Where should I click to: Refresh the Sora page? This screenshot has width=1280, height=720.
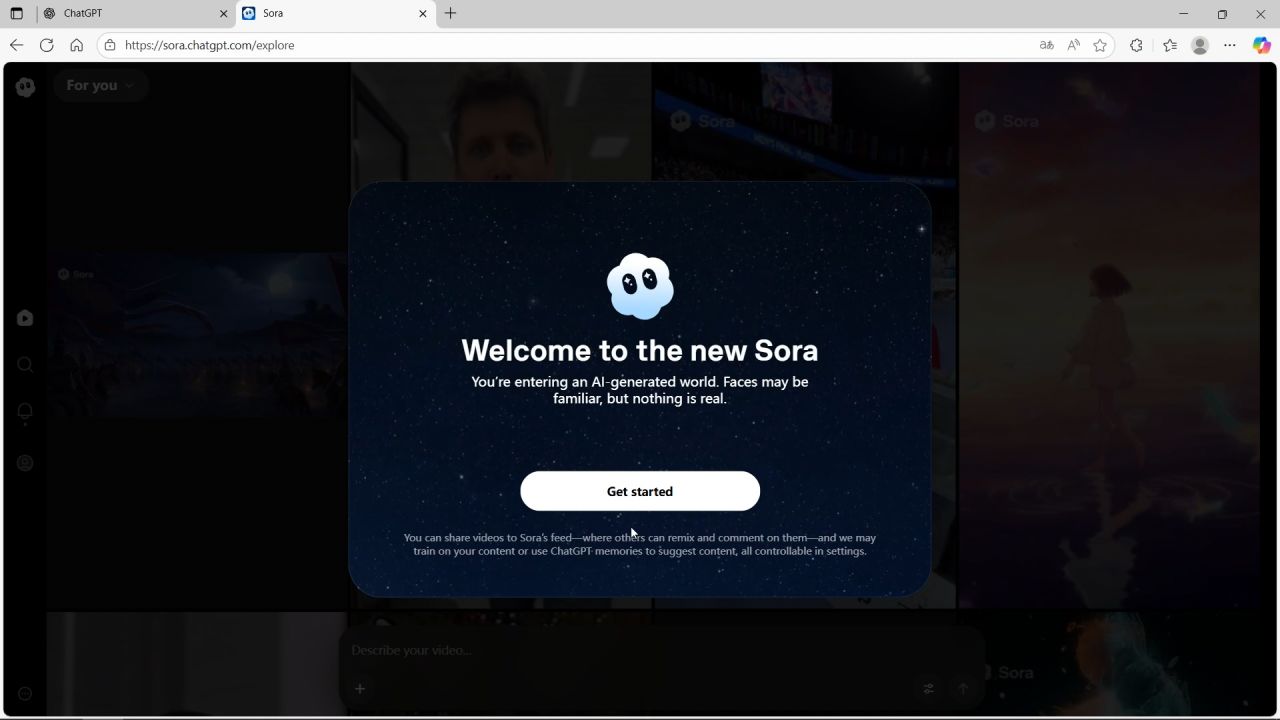(46, 45)
